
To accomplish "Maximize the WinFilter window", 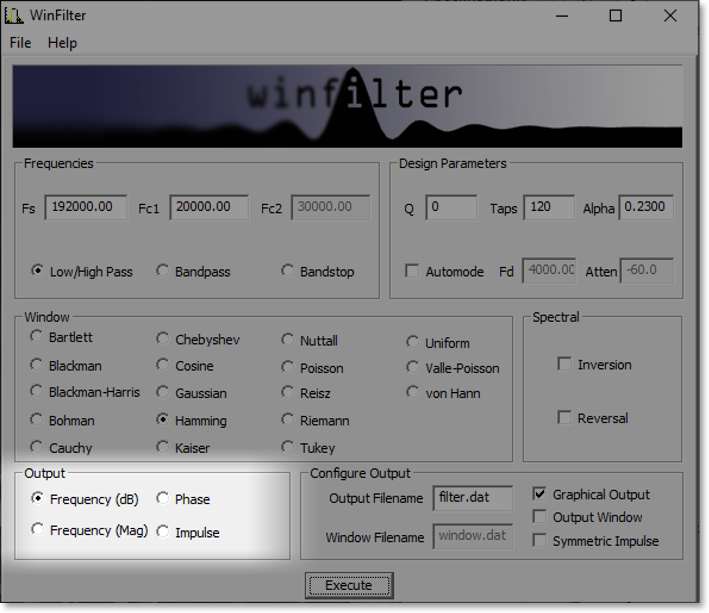I will [616, 15].
